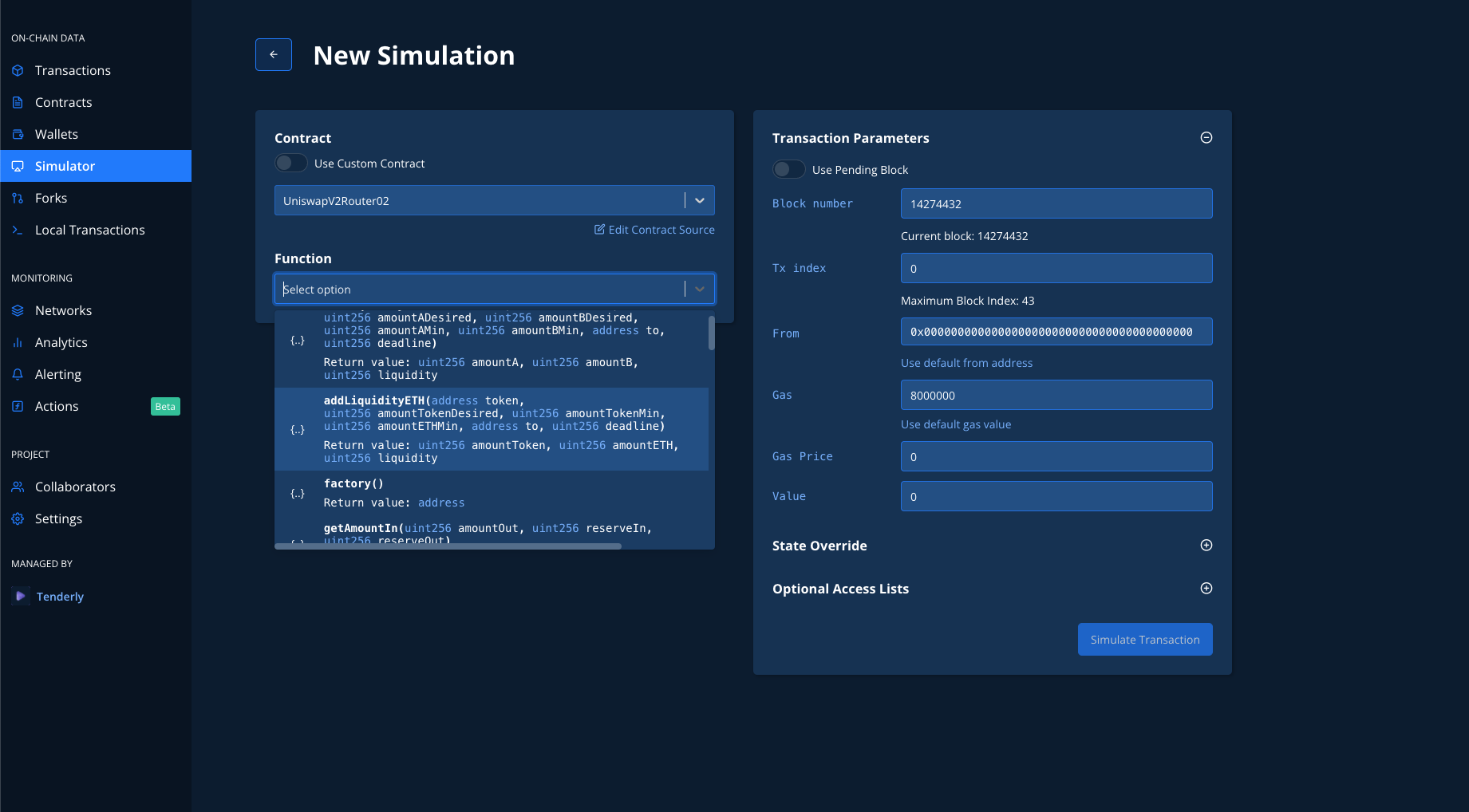Select Forks in the sidebar
Screen dimensions: 1469x812
[x=96, y=198]
